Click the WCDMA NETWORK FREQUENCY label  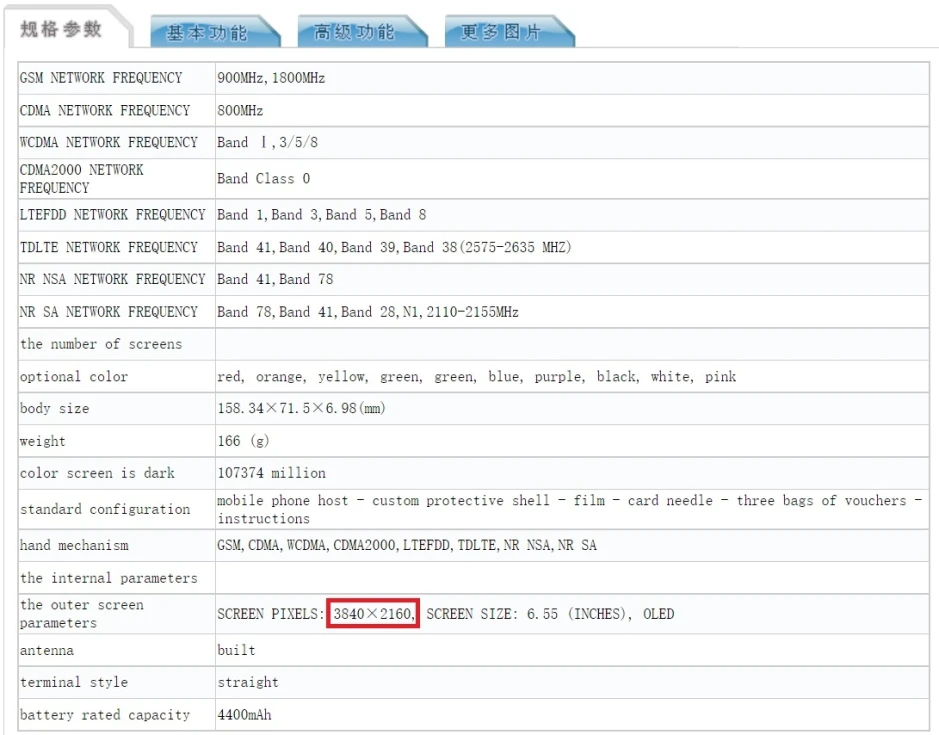click(x=109, y=142)
